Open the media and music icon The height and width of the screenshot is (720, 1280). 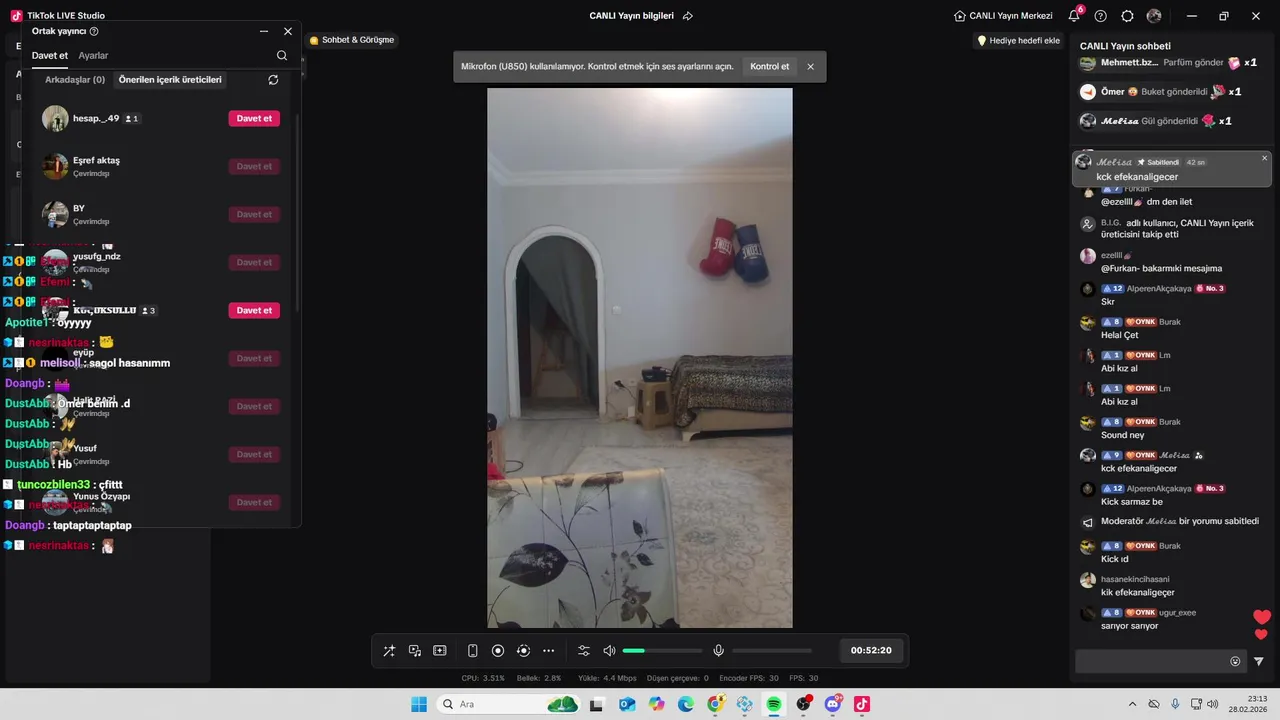pos(414,651)
